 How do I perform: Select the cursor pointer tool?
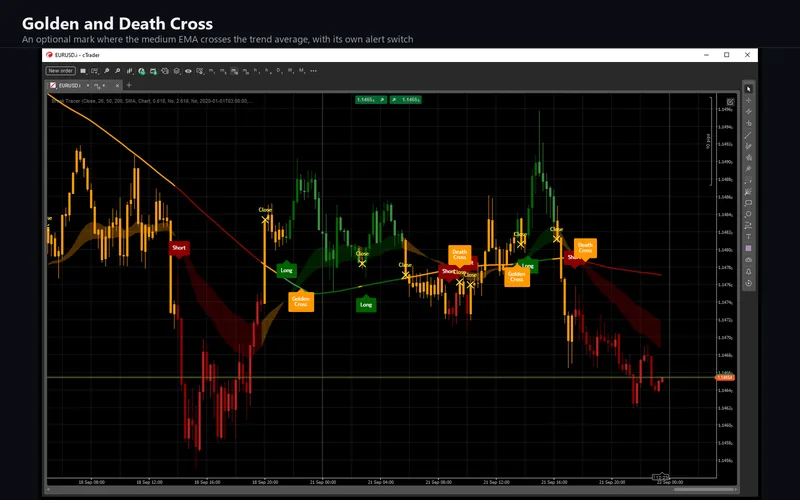pos(748,89)
